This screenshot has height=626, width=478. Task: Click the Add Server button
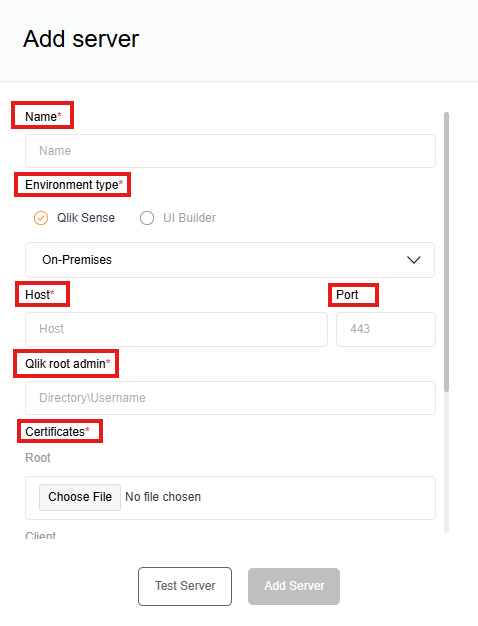[x=294, y=586]
